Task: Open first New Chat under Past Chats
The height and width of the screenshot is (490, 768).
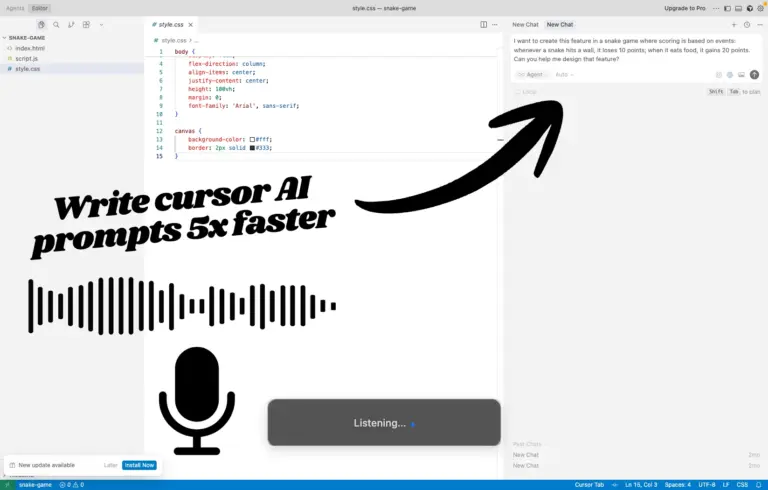Action: click(x=636, y=455)
